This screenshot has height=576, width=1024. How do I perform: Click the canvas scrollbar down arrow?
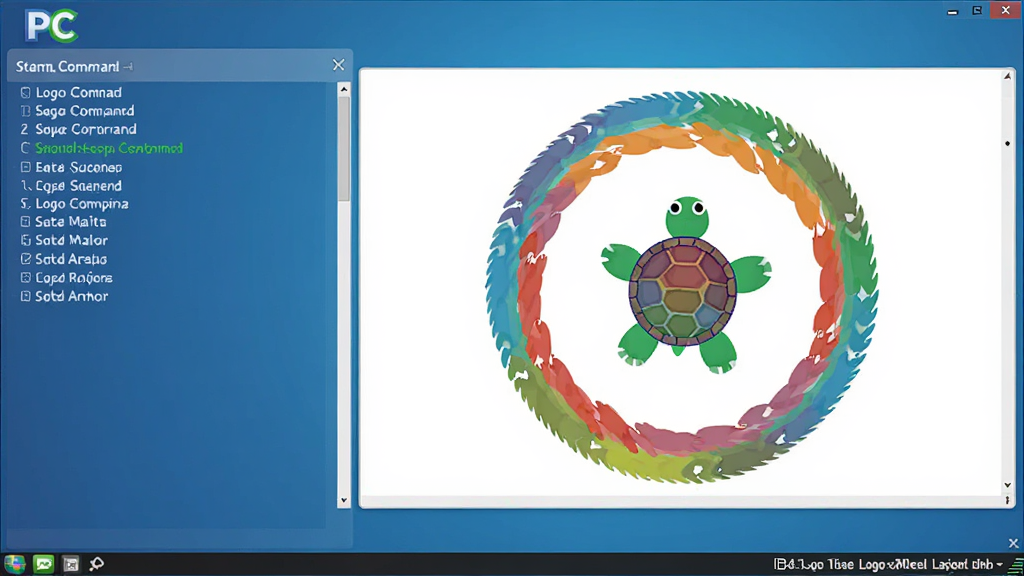pos(1008,485)
